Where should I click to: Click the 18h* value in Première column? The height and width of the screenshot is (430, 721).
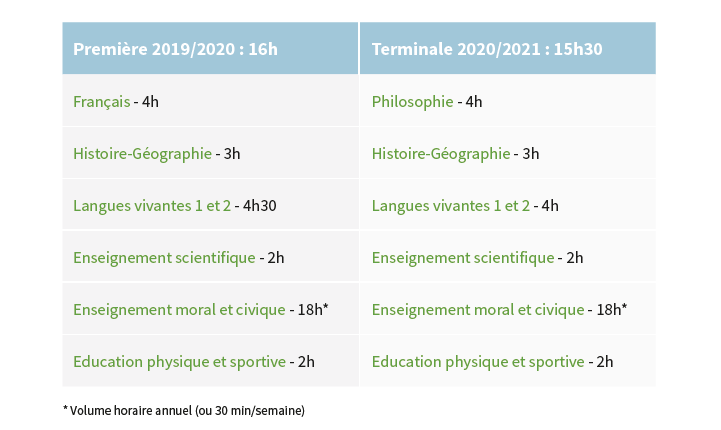point(313,310)
